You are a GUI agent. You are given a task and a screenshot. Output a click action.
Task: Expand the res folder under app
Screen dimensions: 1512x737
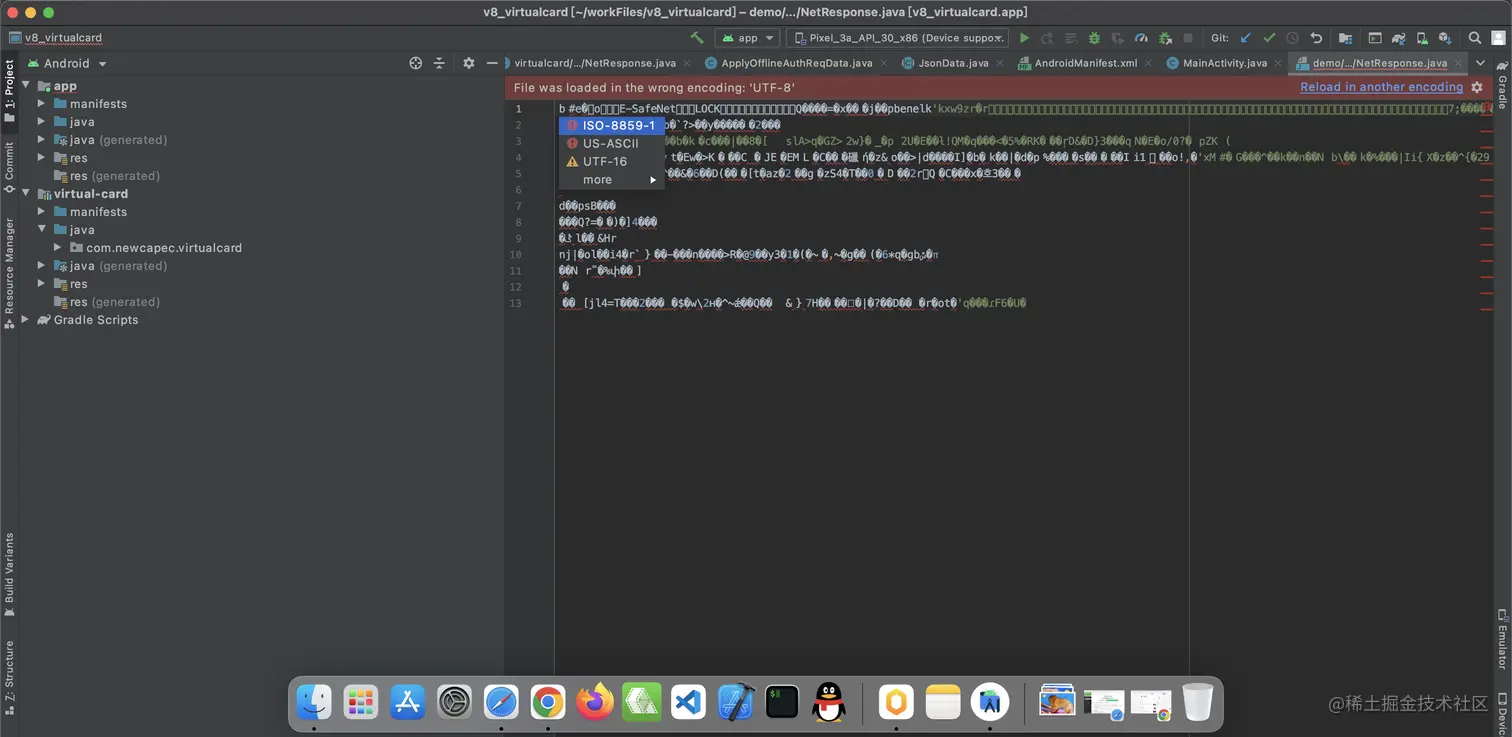pos(42,158)
